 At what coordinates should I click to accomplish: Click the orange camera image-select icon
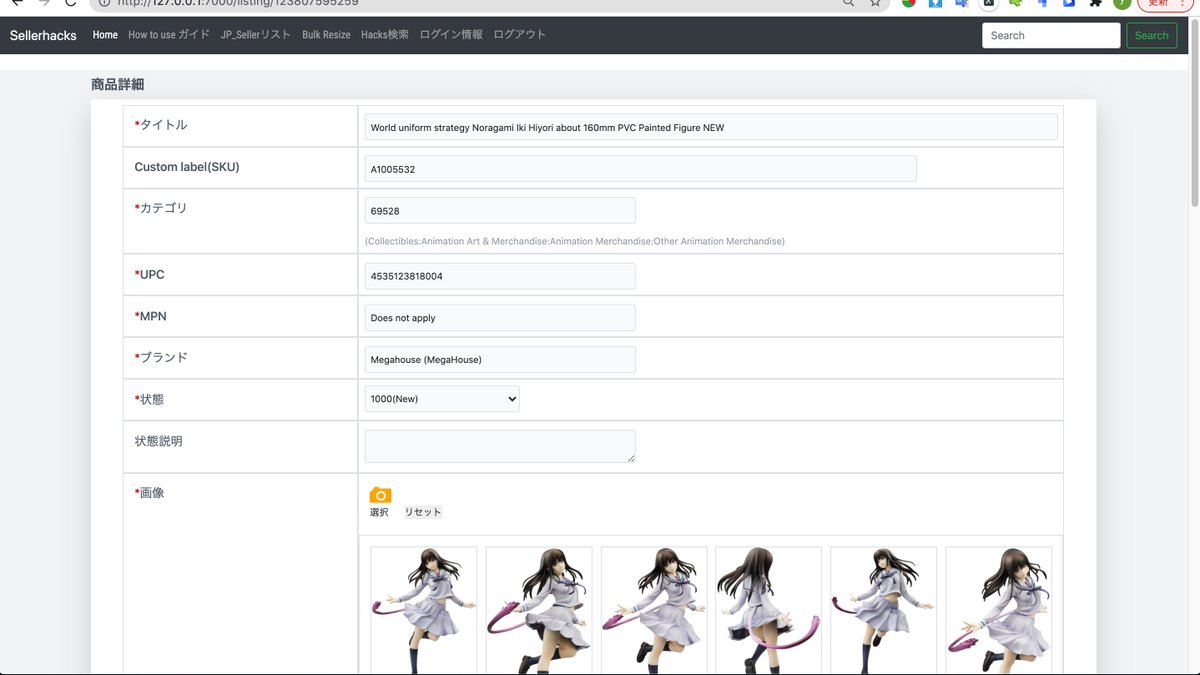point(380,495)
